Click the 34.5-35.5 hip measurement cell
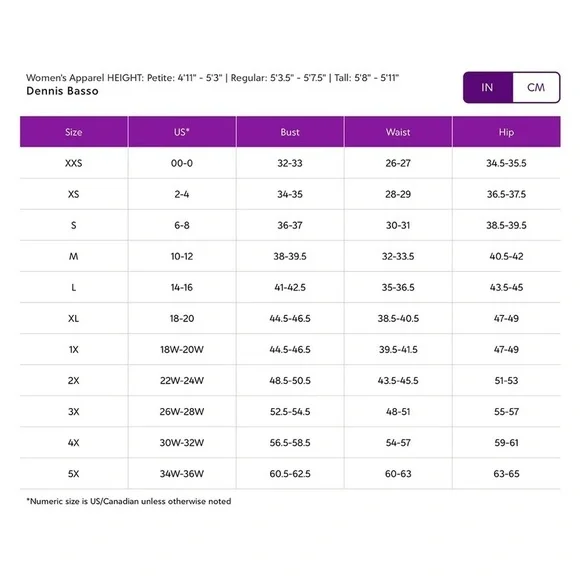Image resolution: width=580 pixels, height=580 pixels. [506, 163]
